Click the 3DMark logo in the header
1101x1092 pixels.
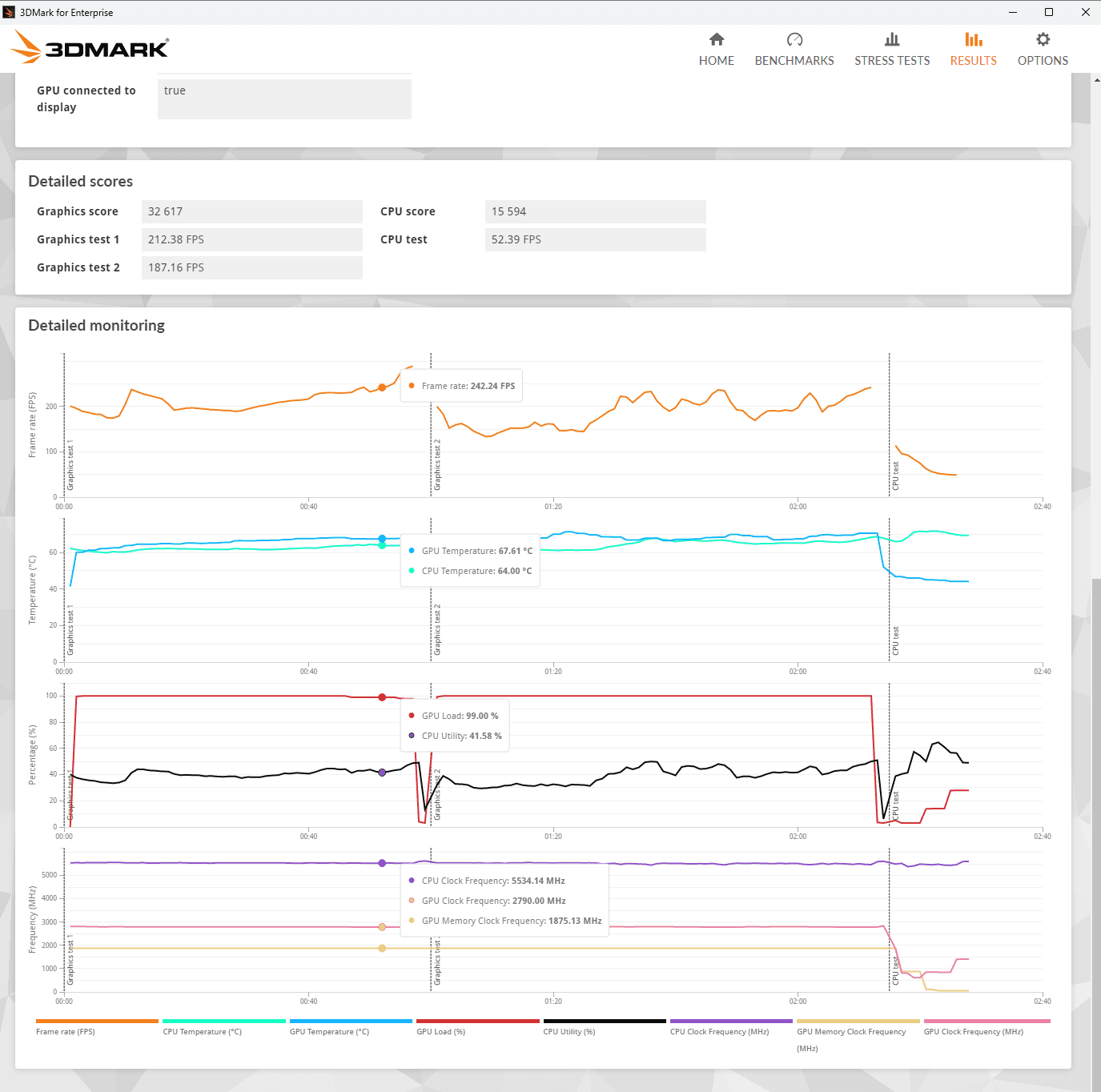point(90,47)
